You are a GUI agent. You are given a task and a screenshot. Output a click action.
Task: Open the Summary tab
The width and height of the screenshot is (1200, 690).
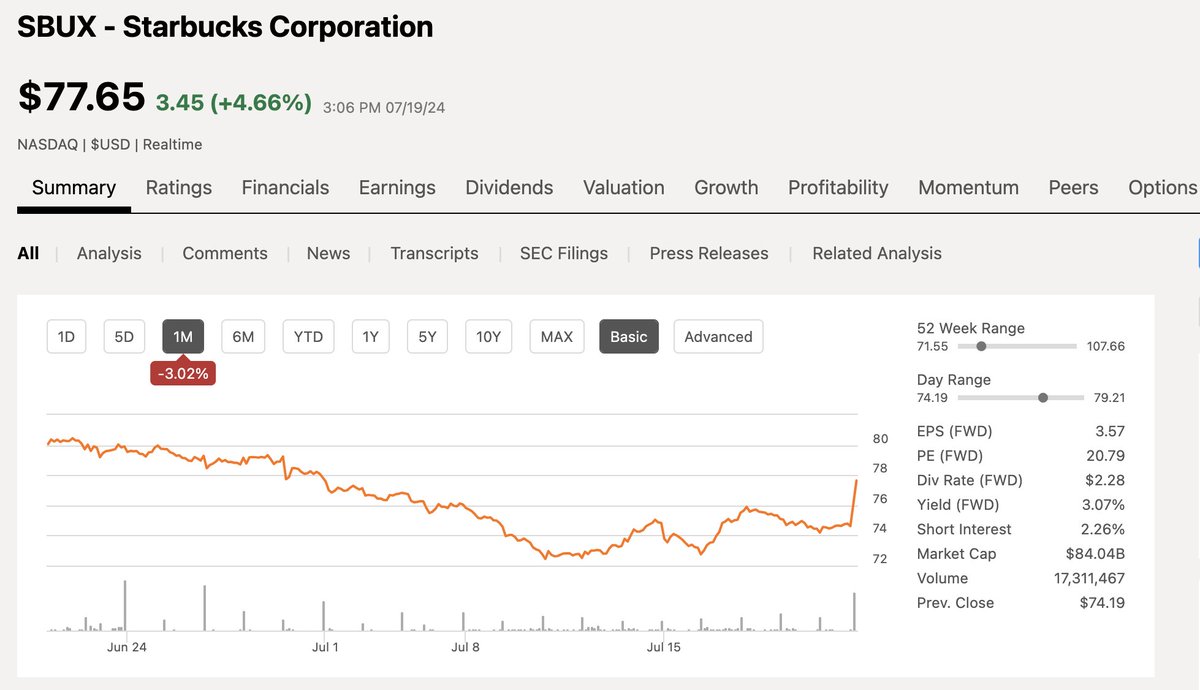74,188
